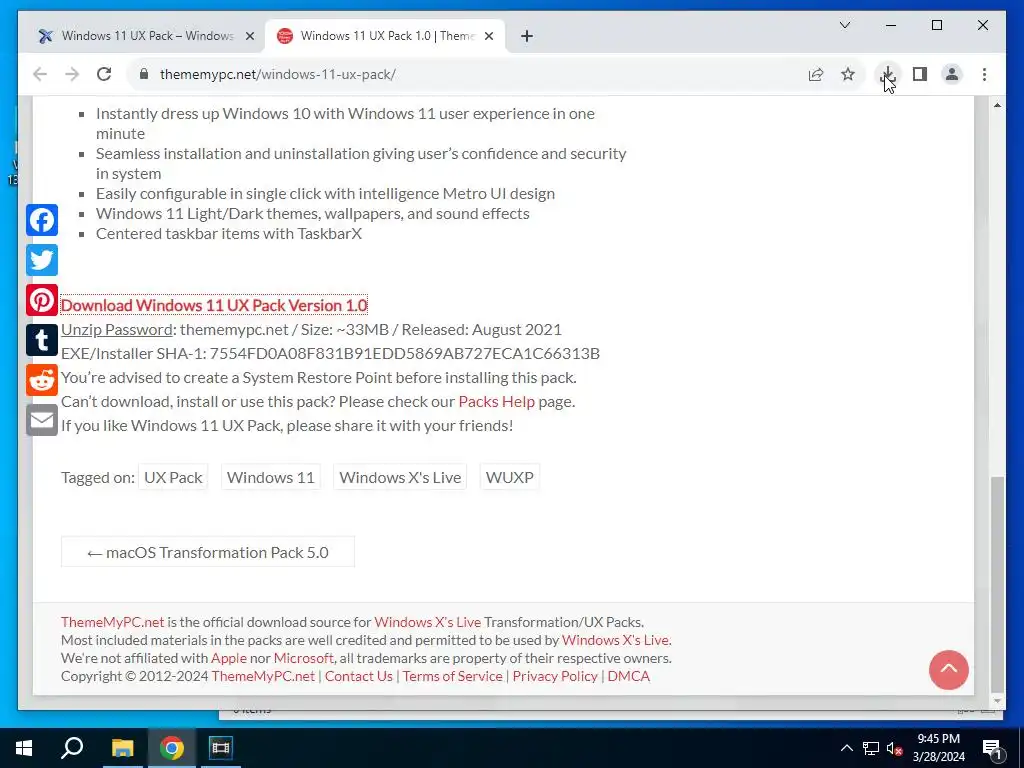Share page on Reddit
The height and width of the screenshot is (768, 1024).
click(x=42, y=380)
